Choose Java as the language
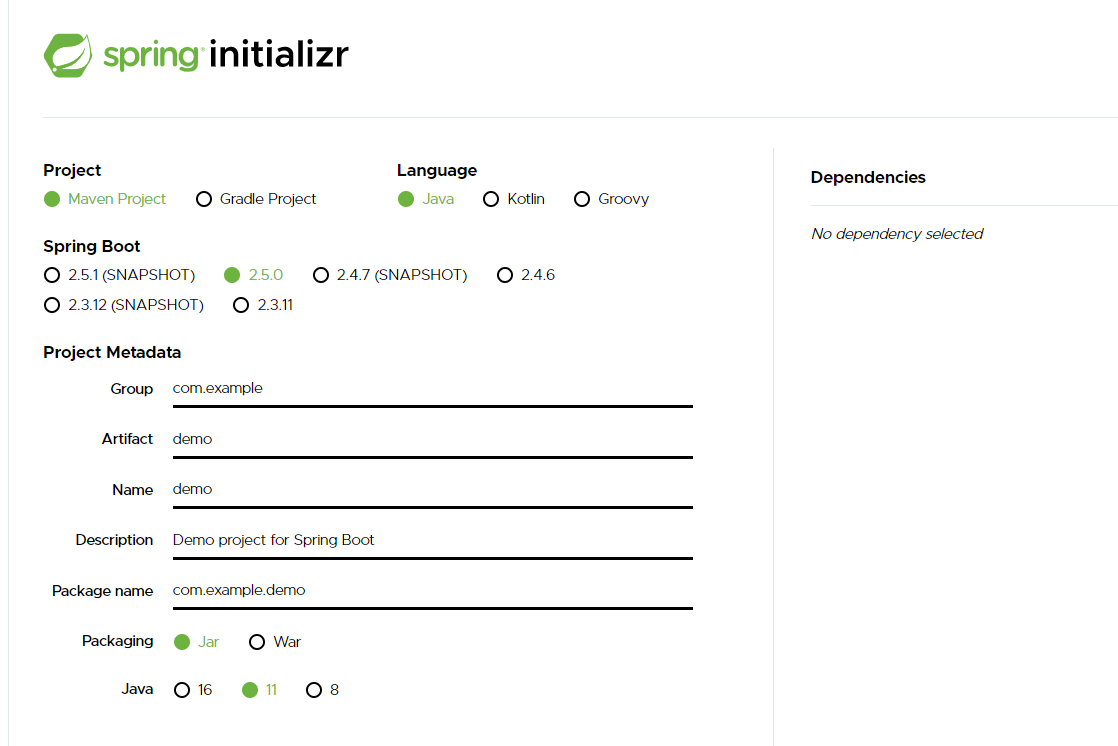 tap(406, 199)
